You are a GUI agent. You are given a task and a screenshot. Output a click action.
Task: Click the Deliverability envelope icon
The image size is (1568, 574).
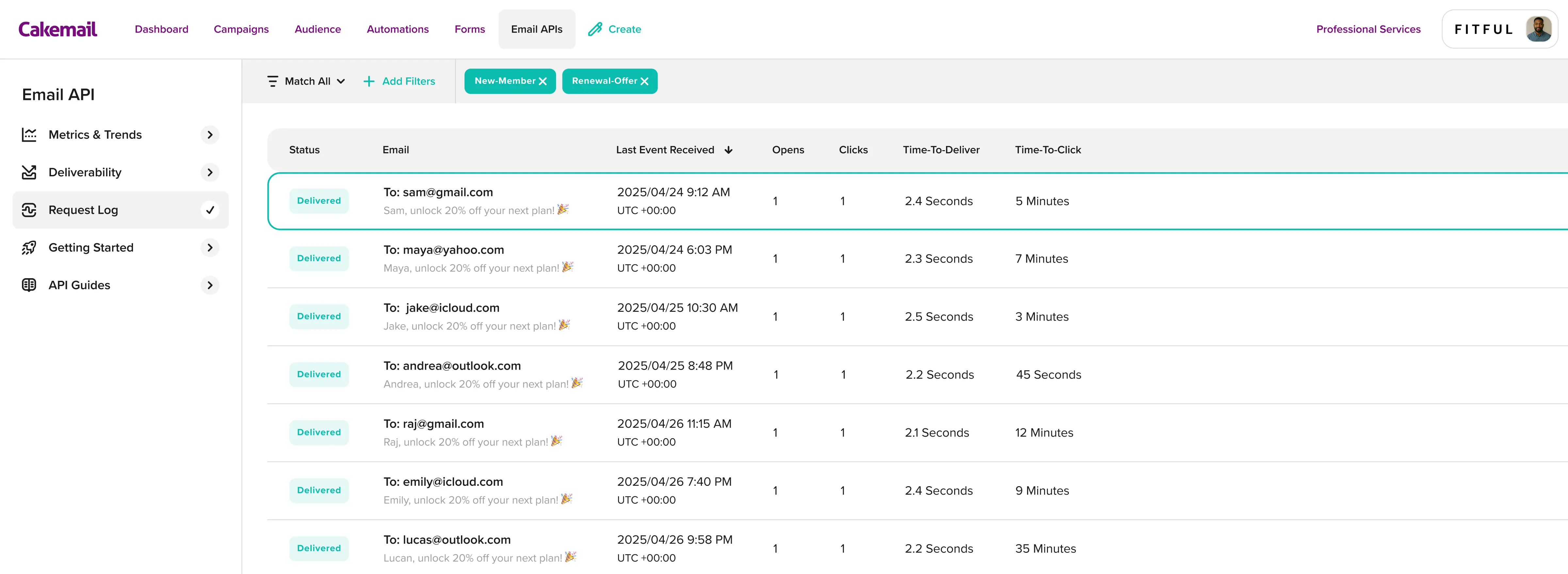click(29, 172)
